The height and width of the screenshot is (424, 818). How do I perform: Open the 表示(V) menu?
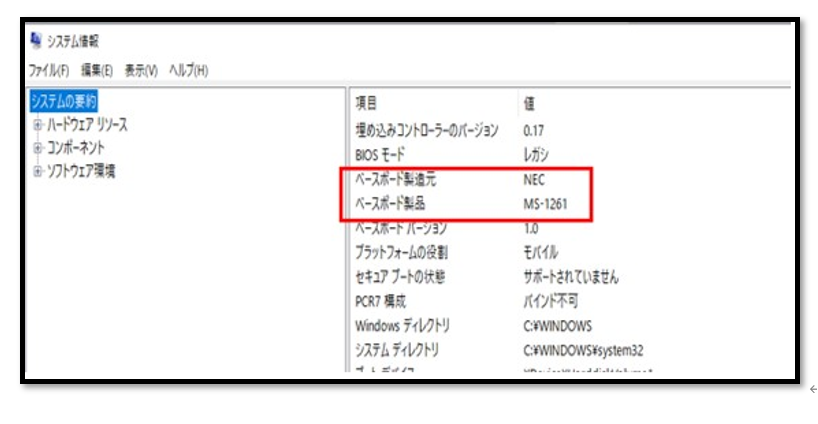141,70
